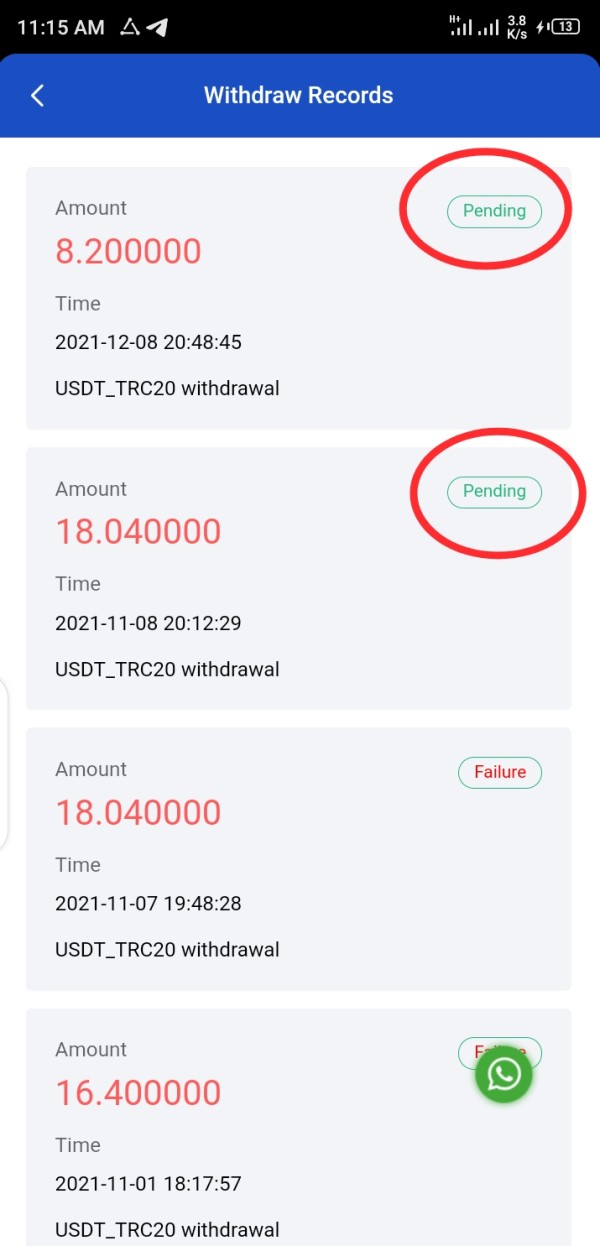
Task: Tap the timestamp 2021-11-01 18:17:57
Action: (148, 1184)
